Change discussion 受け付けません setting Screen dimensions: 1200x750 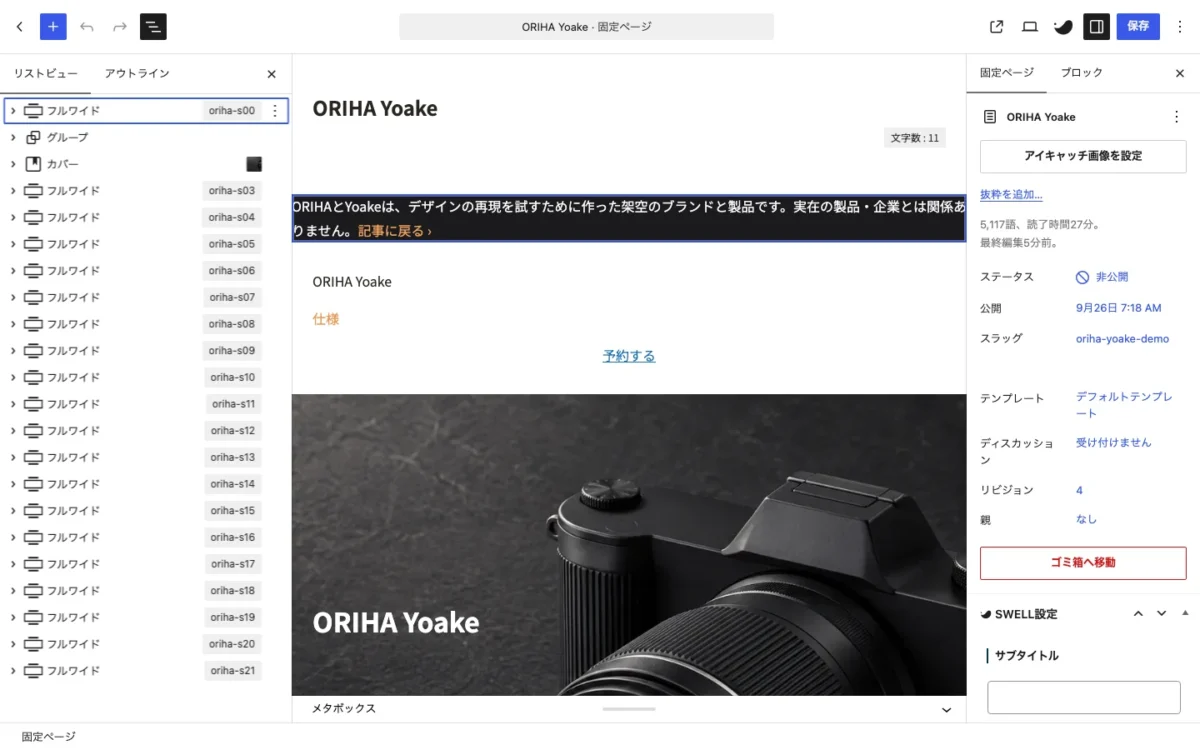[x=1113, y=442]
